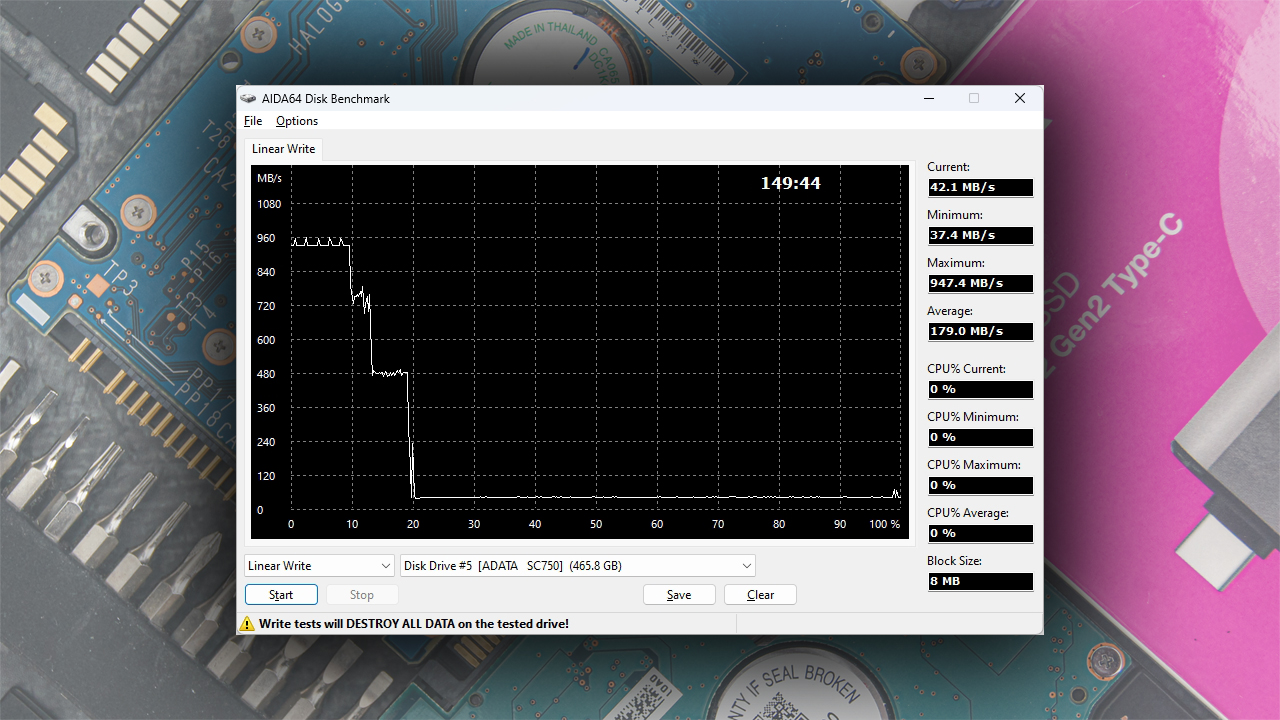Image resolution: width=1280 pixels, height=720 pixels.
Task: Click the Maximum: label
Action: (956, 263)
